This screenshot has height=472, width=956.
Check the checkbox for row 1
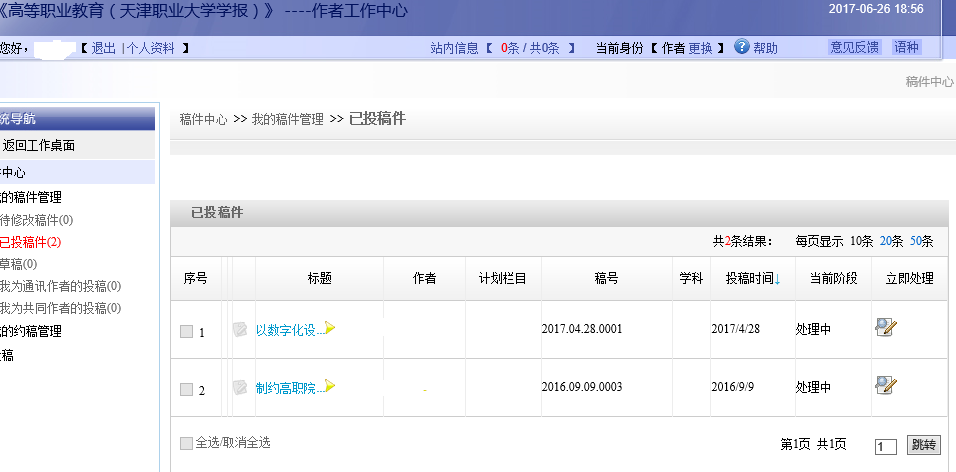187,332
